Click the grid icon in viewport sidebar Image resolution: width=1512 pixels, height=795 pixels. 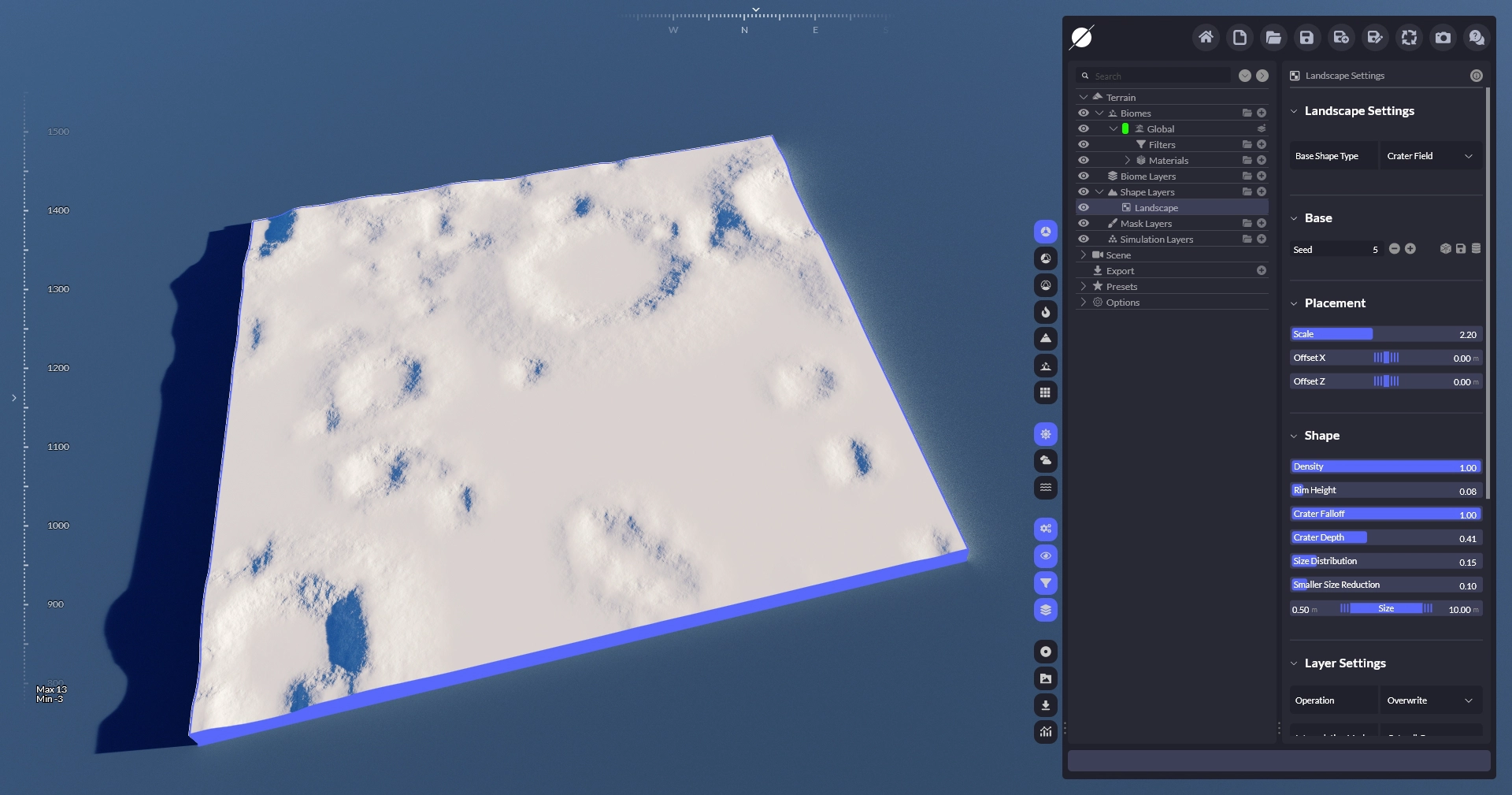[x=1045, y=392]
